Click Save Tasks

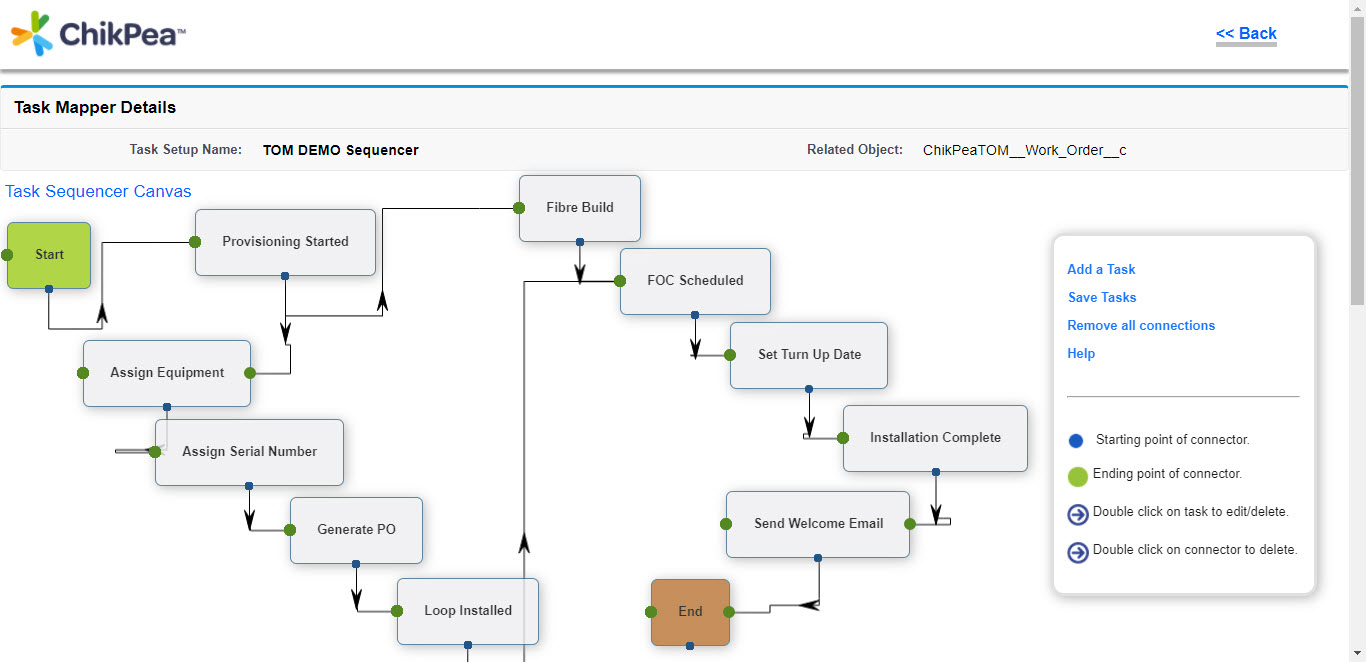1101,297
